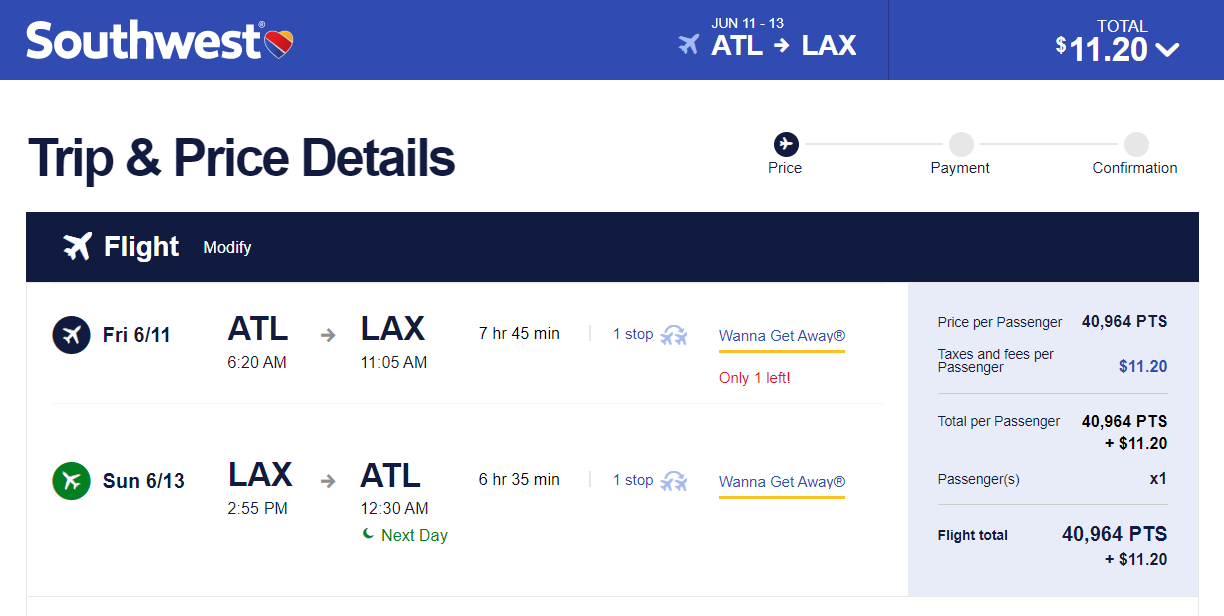Click the Modify flight link
Screen dimensions: 1224x616
tap(227, 247)
